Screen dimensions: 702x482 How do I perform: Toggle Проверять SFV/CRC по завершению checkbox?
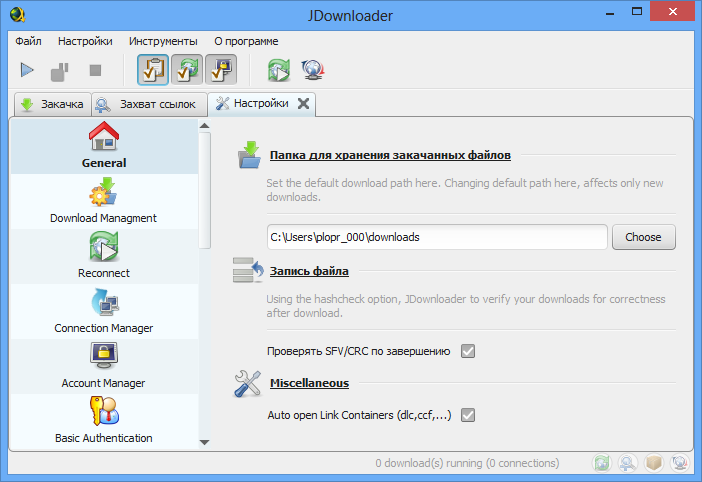point(468,351)
